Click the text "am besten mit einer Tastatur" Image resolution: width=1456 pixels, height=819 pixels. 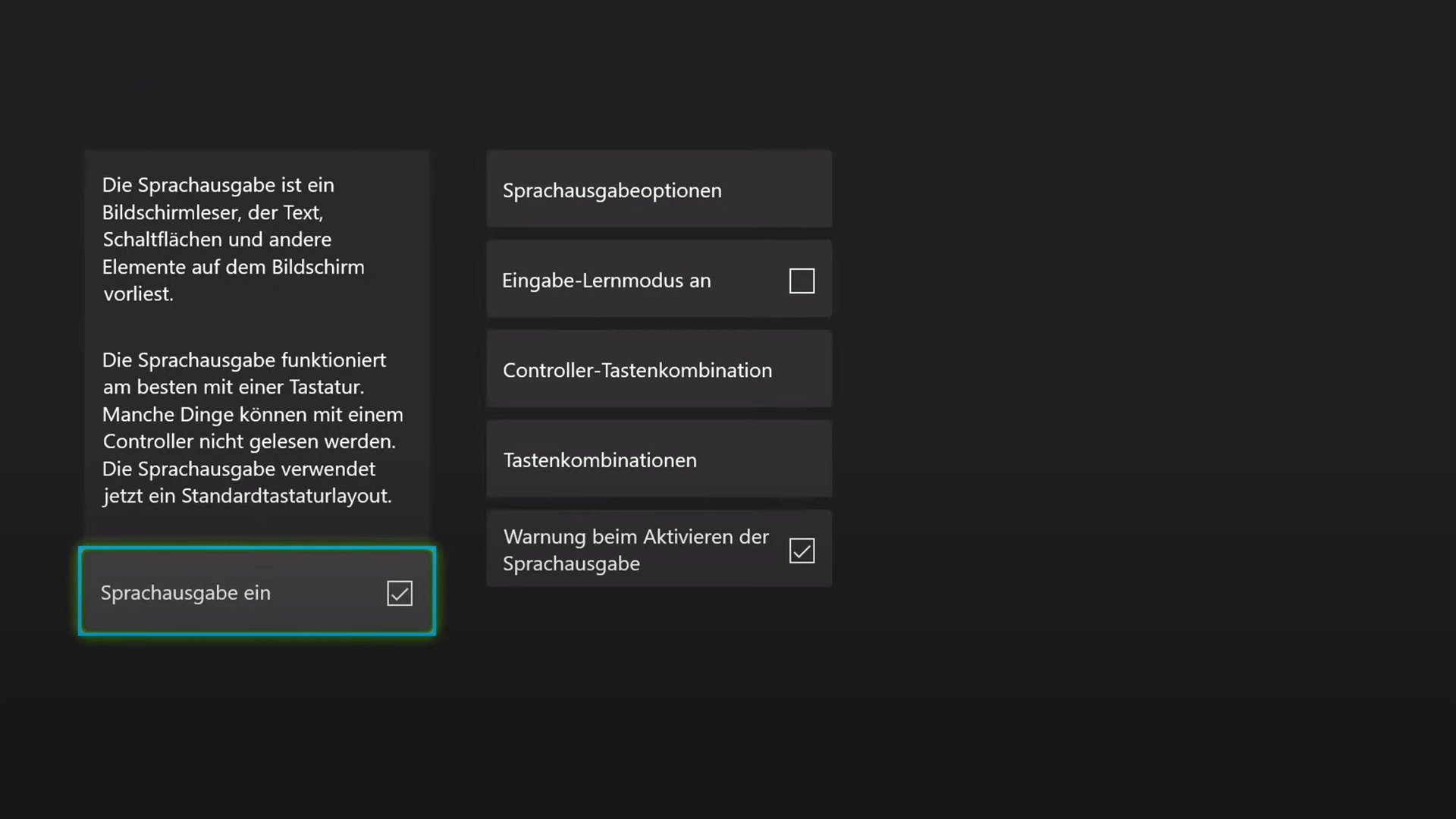(233, 387)
